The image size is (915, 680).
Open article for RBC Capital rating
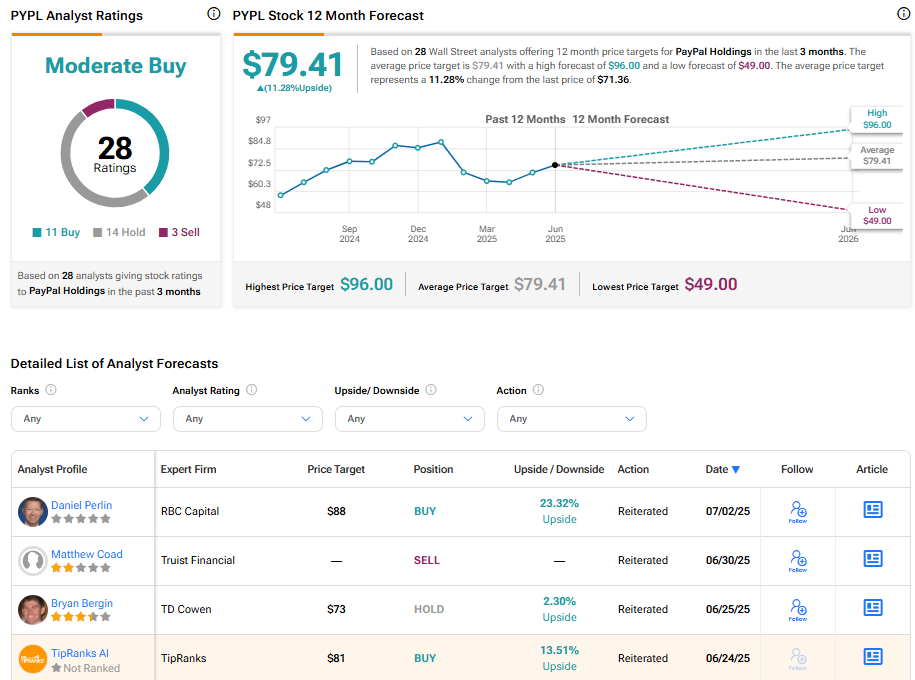coord(872,510)
